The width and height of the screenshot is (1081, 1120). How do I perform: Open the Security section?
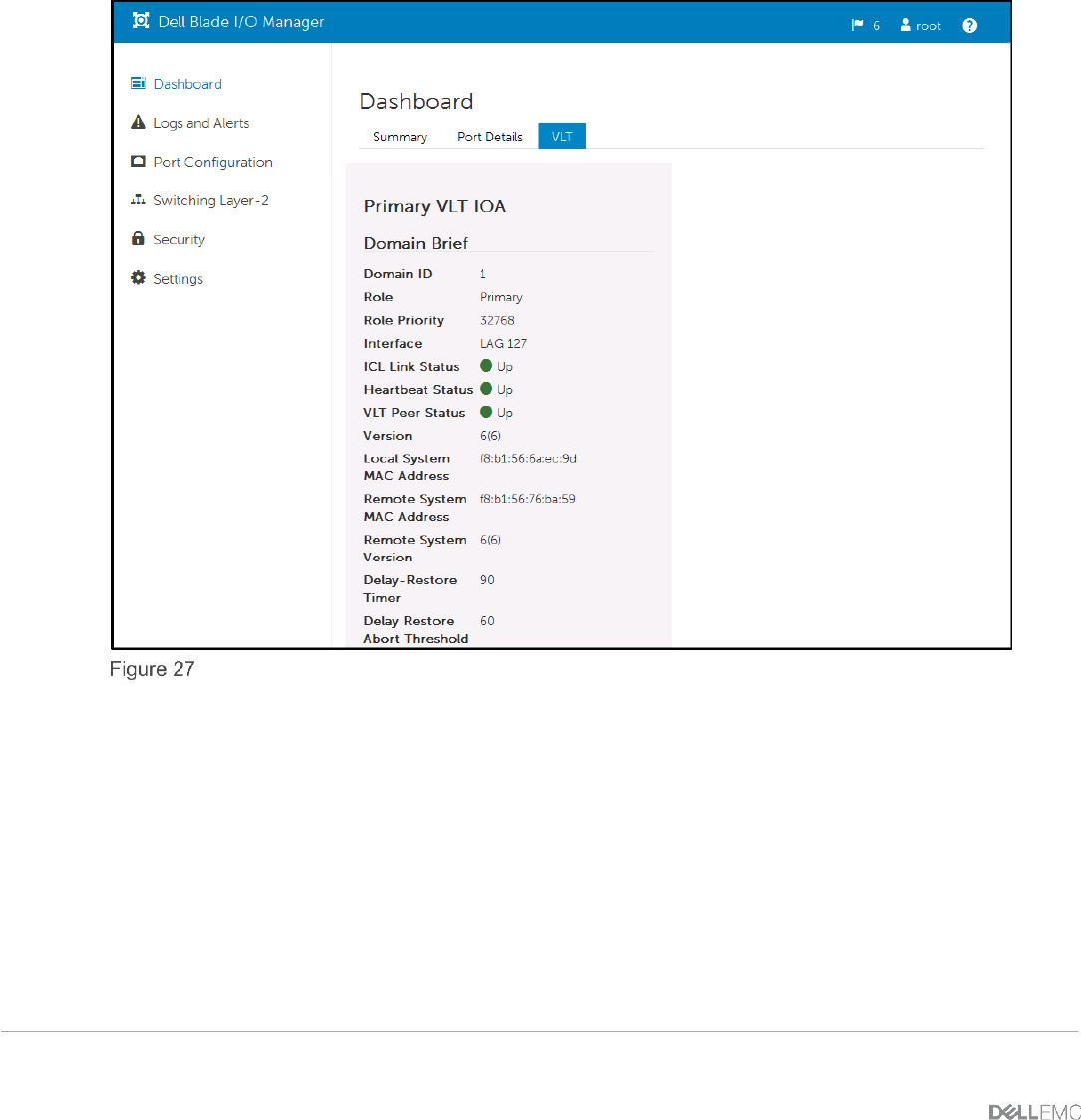180,240
